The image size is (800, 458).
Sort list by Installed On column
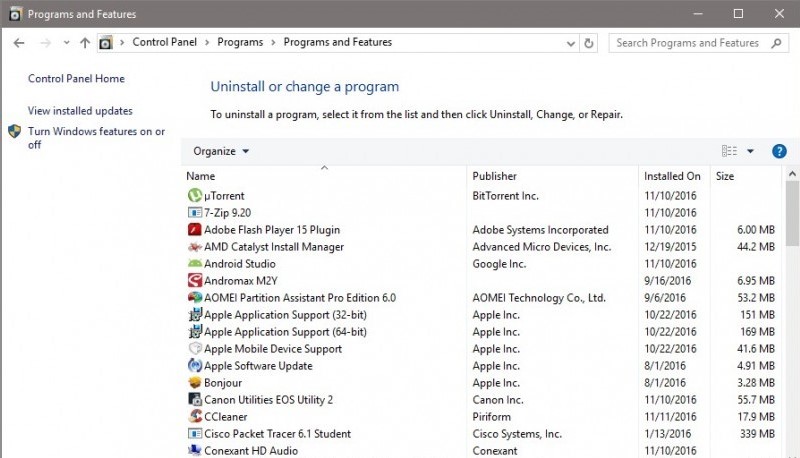(x=672, y=176)
